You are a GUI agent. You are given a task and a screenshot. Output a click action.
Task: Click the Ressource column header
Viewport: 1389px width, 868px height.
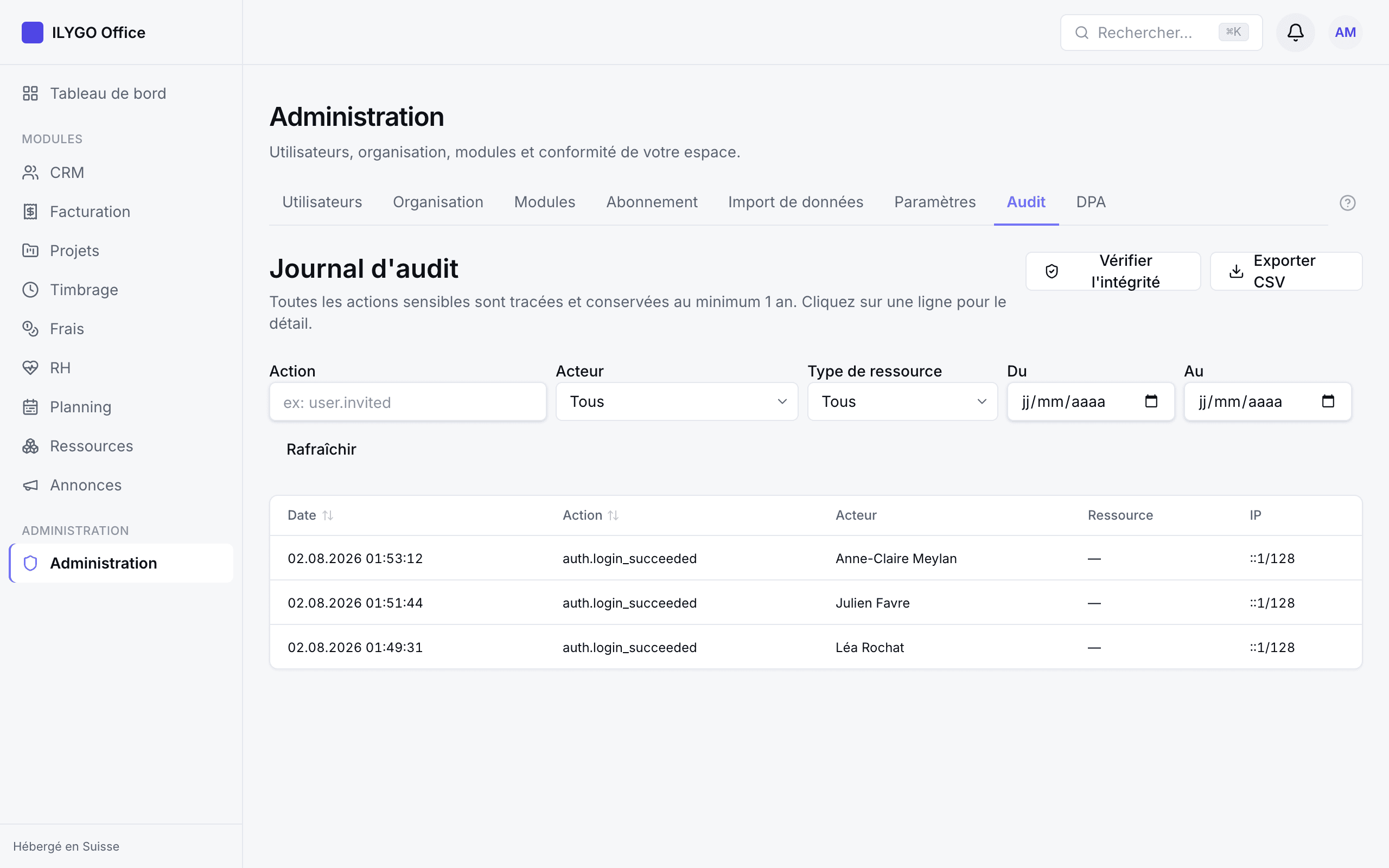(x=1120, y=515)
